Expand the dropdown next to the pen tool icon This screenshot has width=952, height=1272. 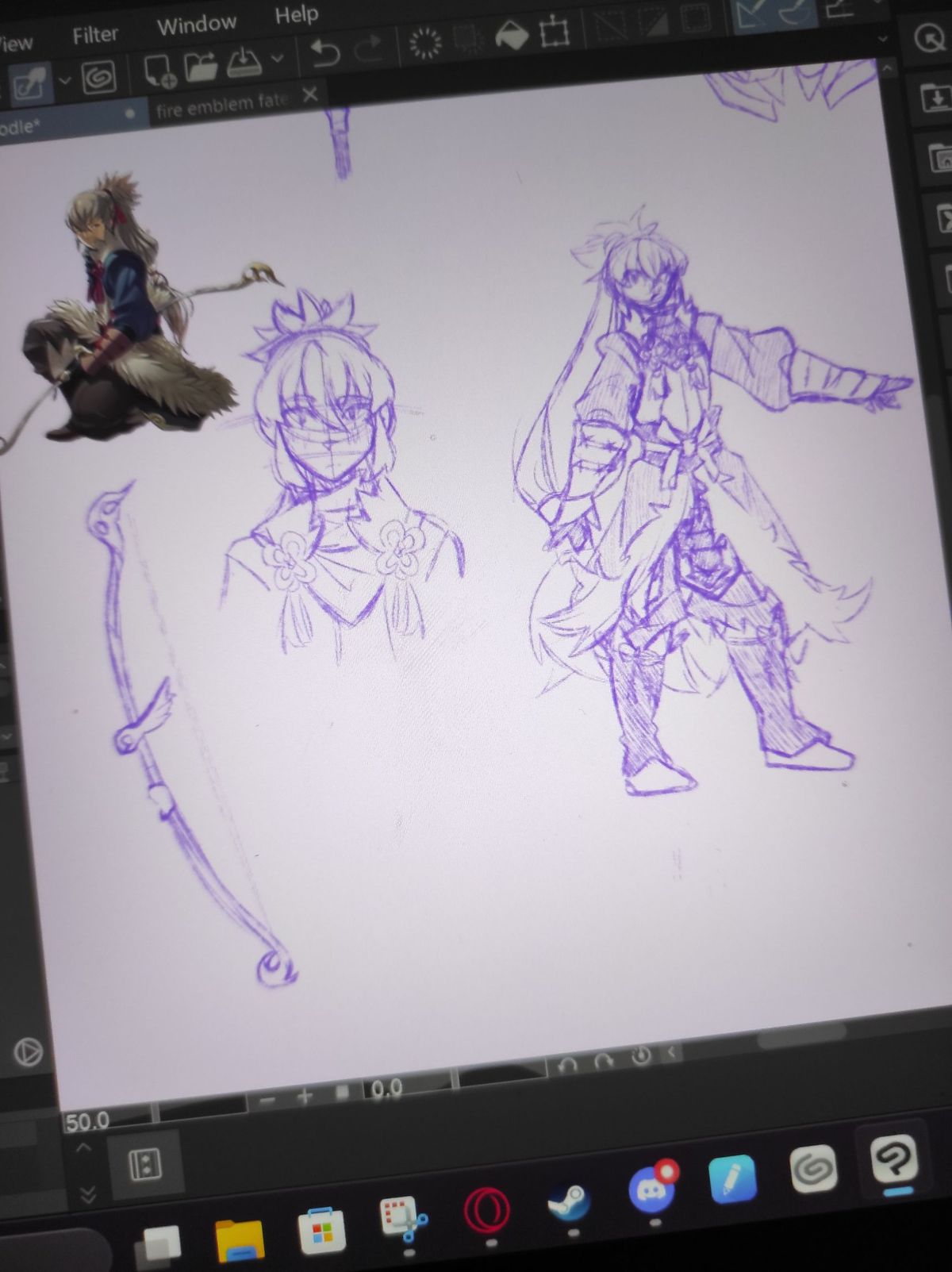click(x=65, y=80)
